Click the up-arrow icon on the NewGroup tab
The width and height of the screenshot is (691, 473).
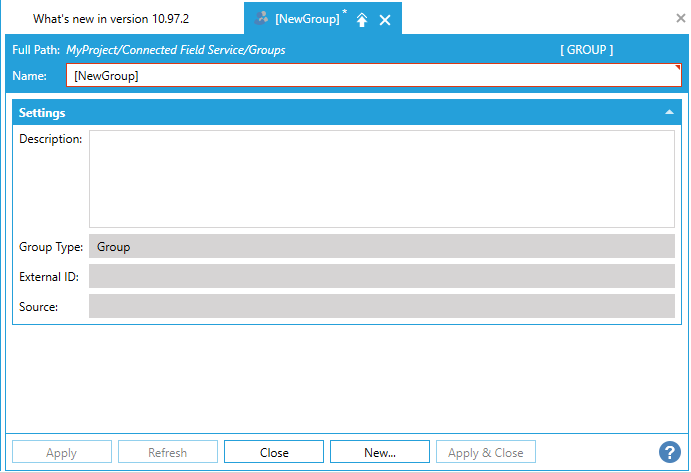362,20
